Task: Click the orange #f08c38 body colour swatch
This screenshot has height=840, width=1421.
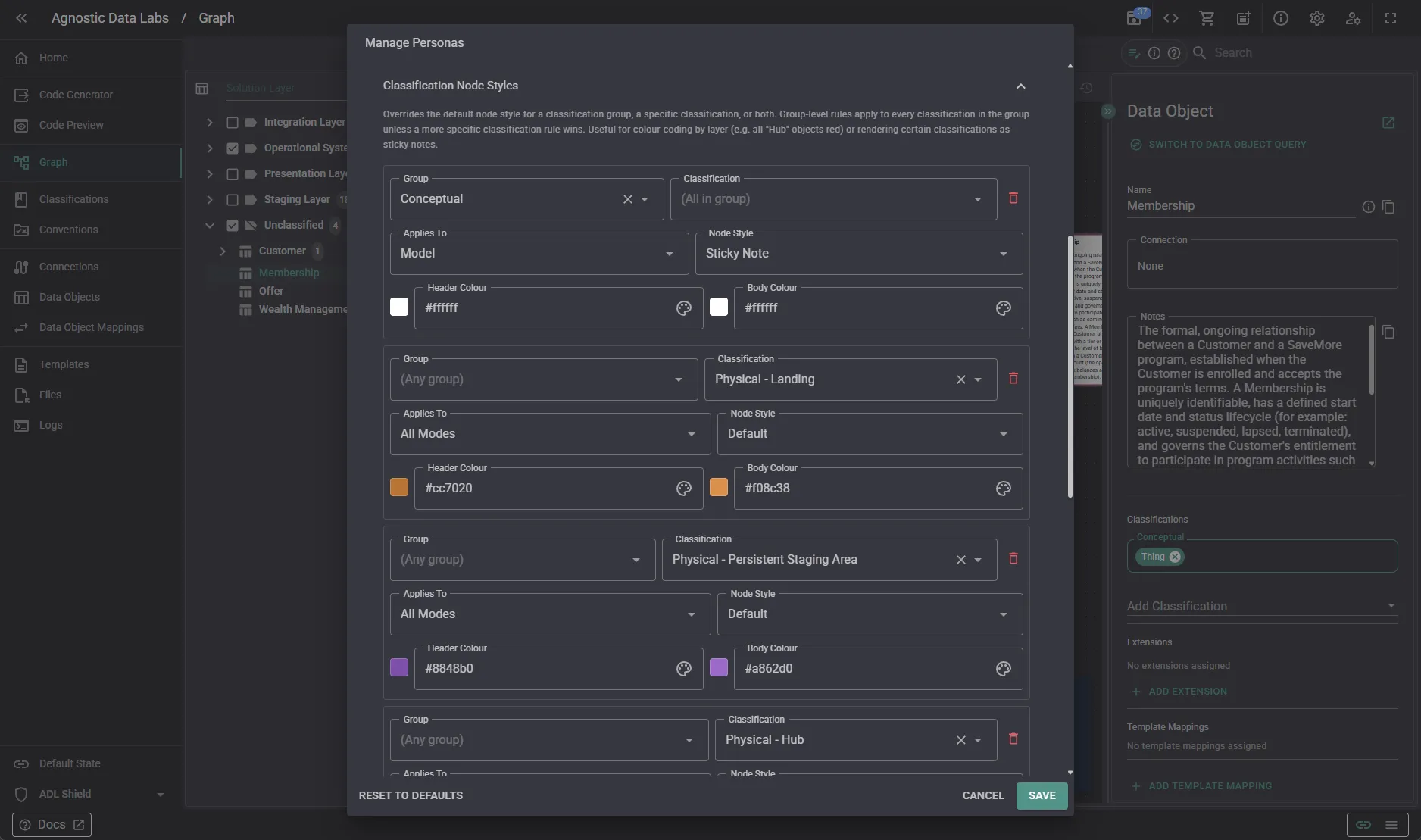Action: click(x=718, y=487)
